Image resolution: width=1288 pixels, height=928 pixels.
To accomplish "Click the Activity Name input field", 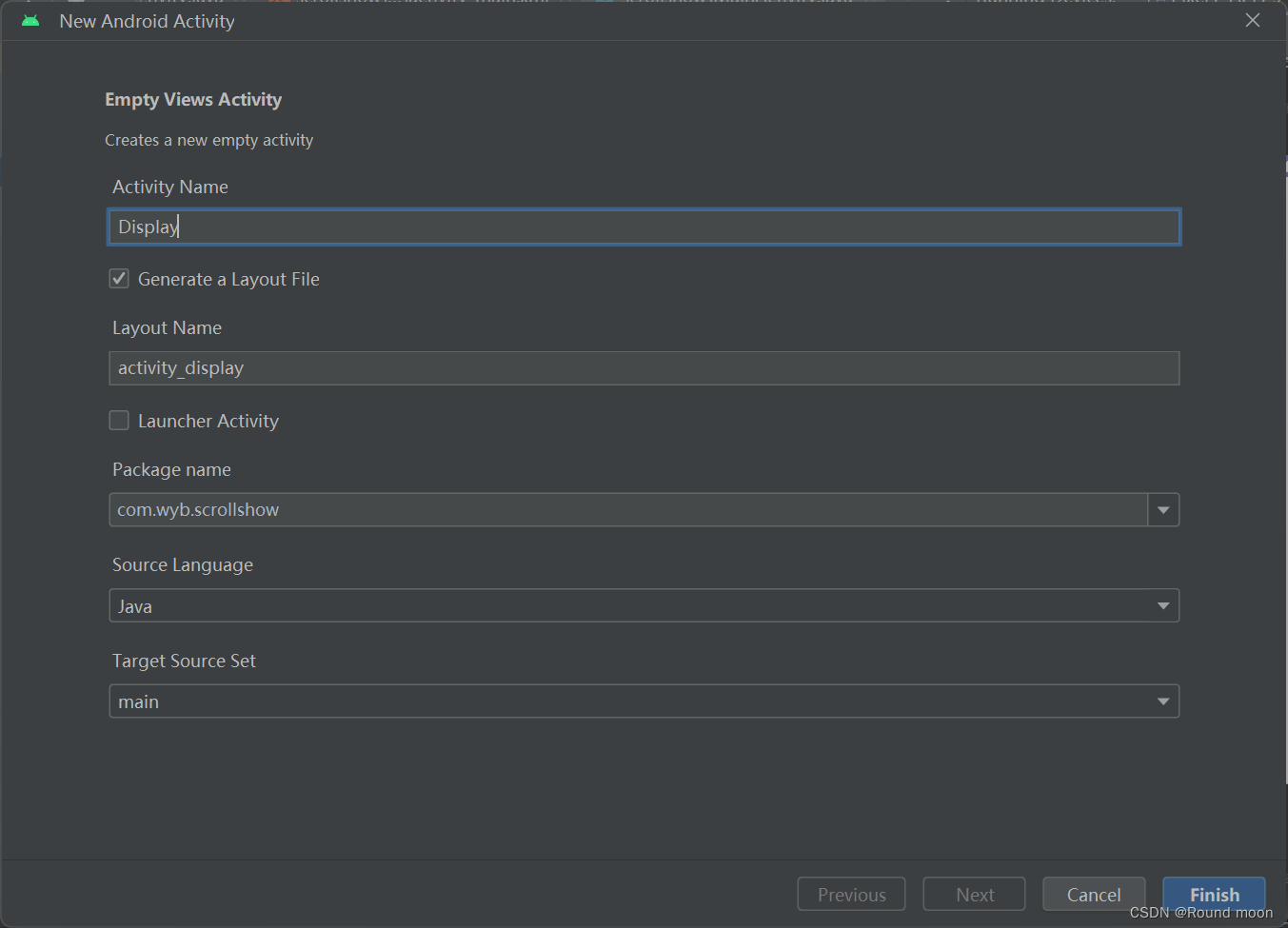I will [x=644, y=227].
